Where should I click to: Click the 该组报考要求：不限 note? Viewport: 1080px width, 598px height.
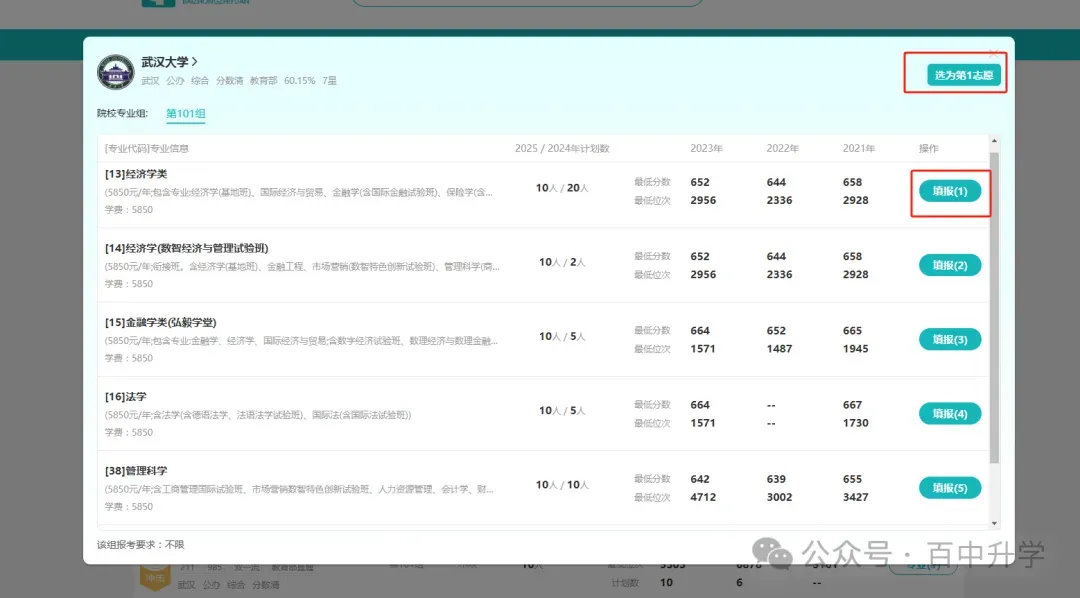tap(141, 544)
